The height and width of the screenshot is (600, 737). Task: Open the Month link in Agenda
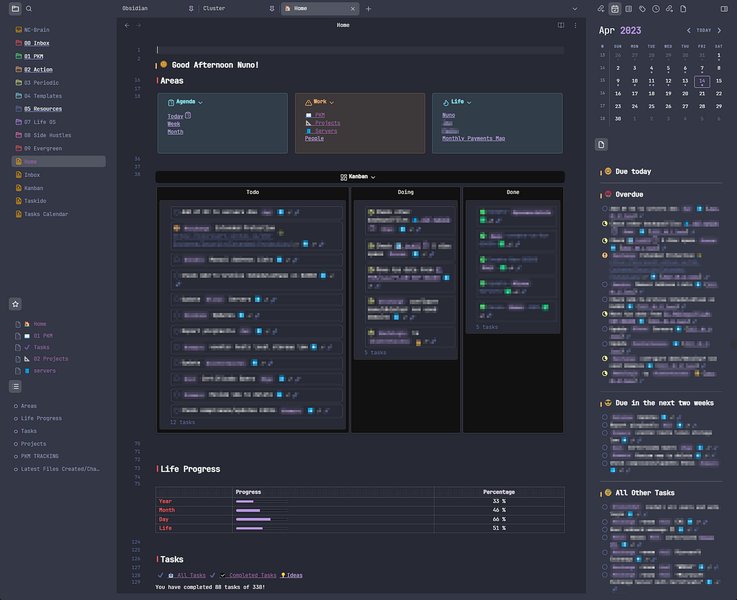click(x=175, y=132)
